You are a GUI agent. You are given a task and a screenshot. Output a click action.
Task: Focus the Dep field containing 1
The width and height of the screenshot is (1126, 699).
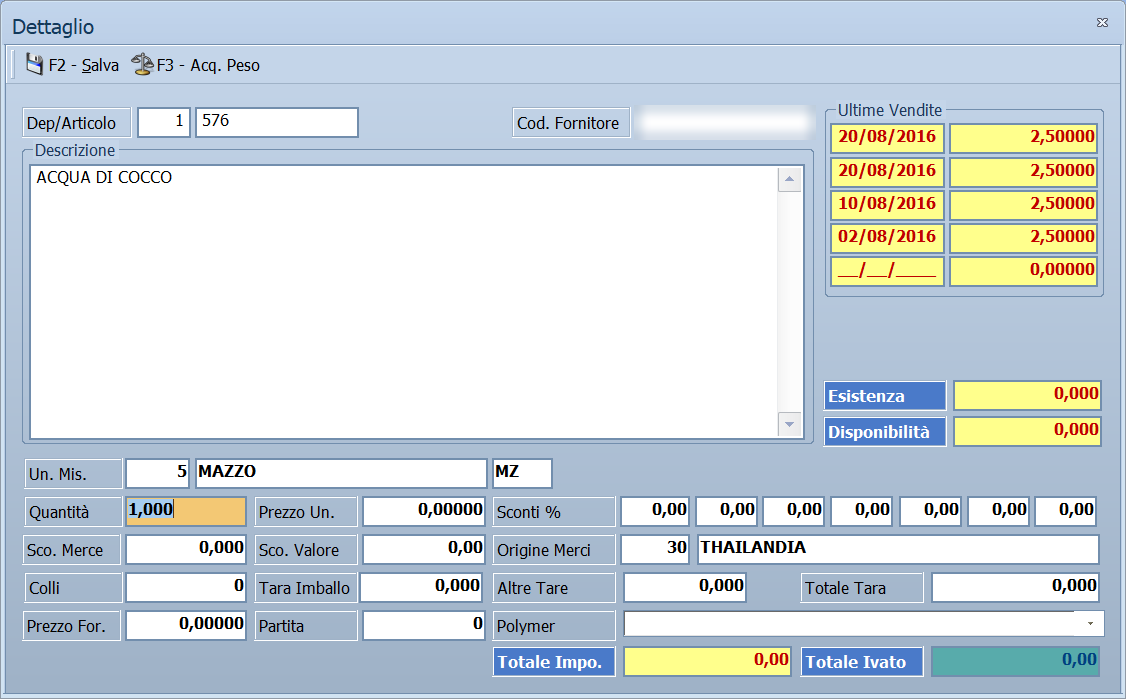(x=164, y=122)
